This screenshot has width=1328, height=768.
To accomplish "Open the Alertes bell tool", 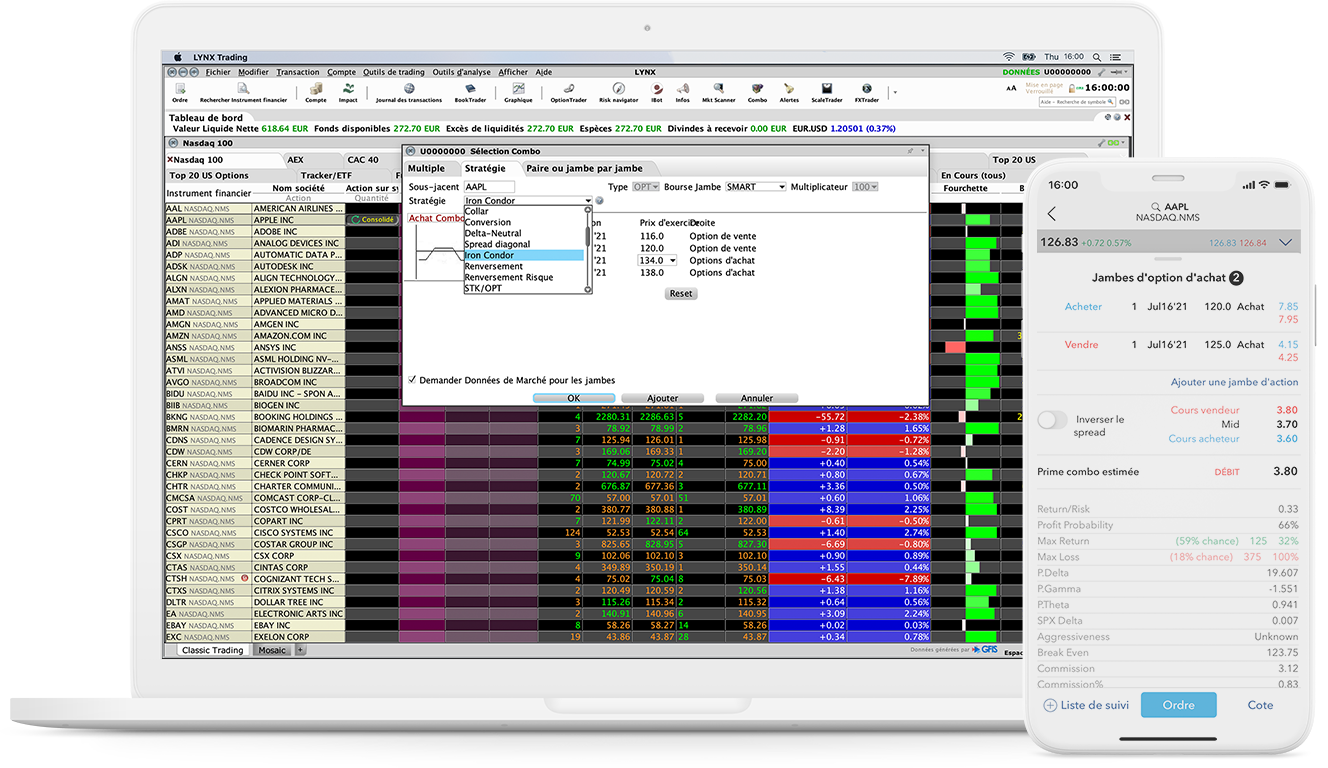I will pos(789,92).
